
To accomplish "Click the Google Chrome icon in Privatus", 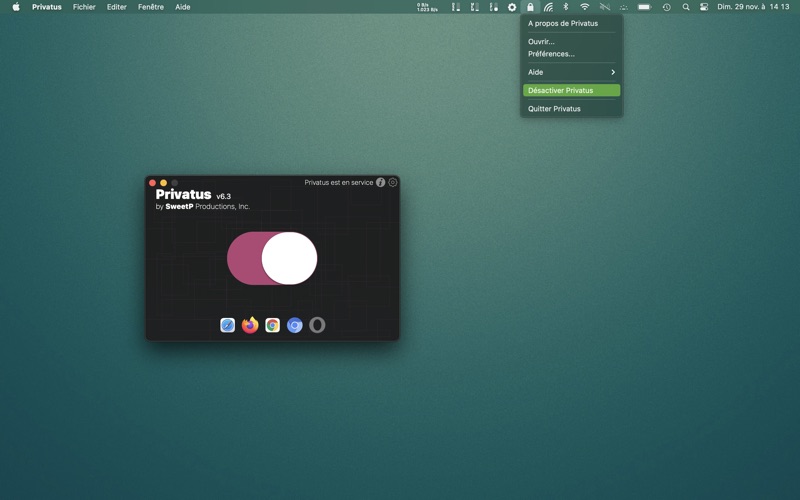I will 272,325.
